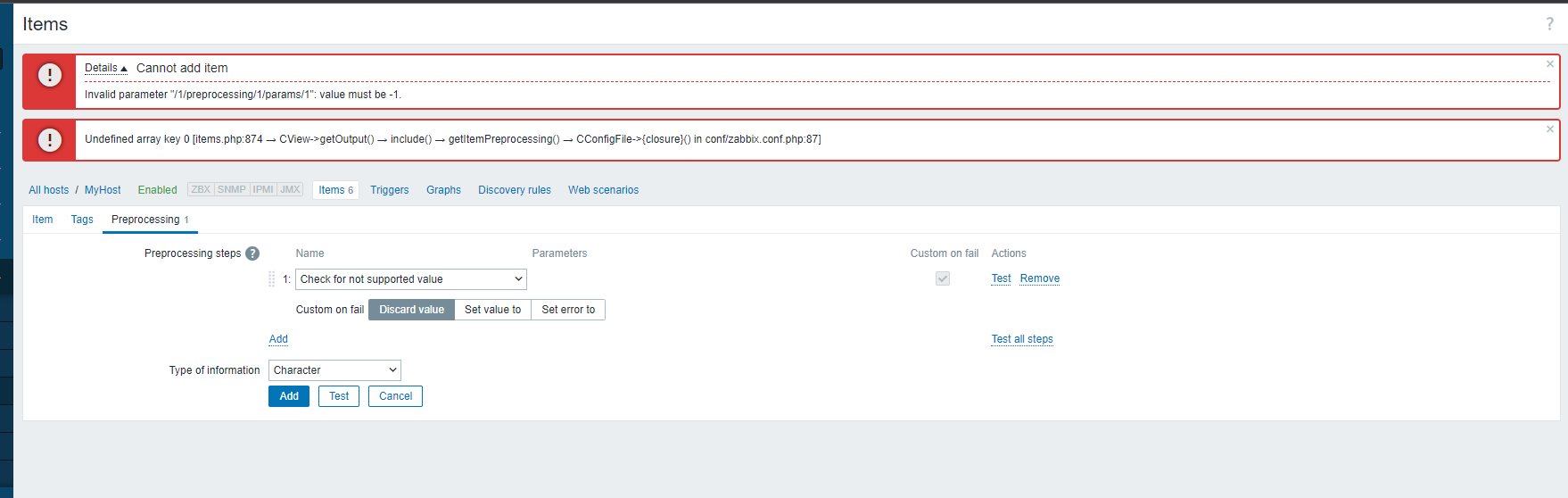The height and width of the screenshot is (498, 1568).
Task: Click the Preprocessing steps help icon
Action: tap(252, 253)
